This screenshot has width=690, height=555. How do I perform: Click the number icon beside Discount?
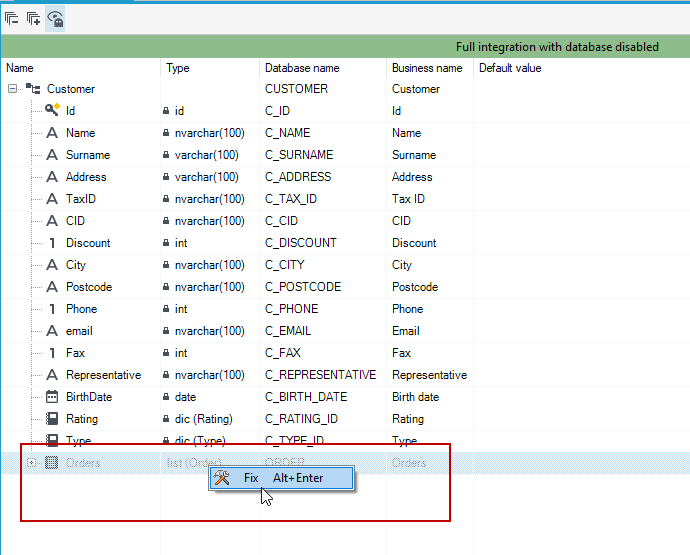[52, 243]
